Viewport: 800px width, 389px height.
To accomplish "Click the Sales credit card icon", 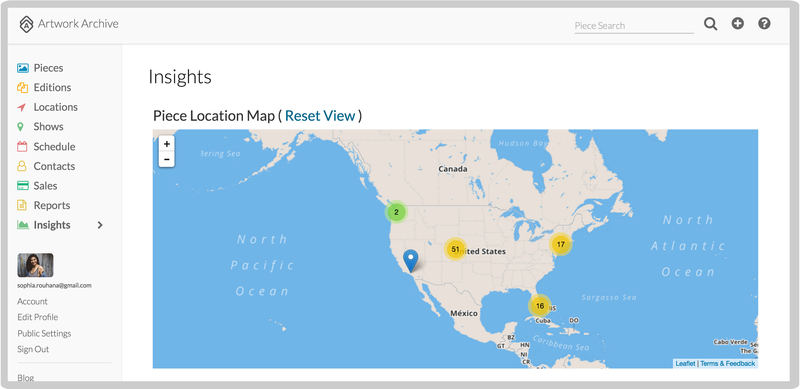I will [x=22, y=185].
